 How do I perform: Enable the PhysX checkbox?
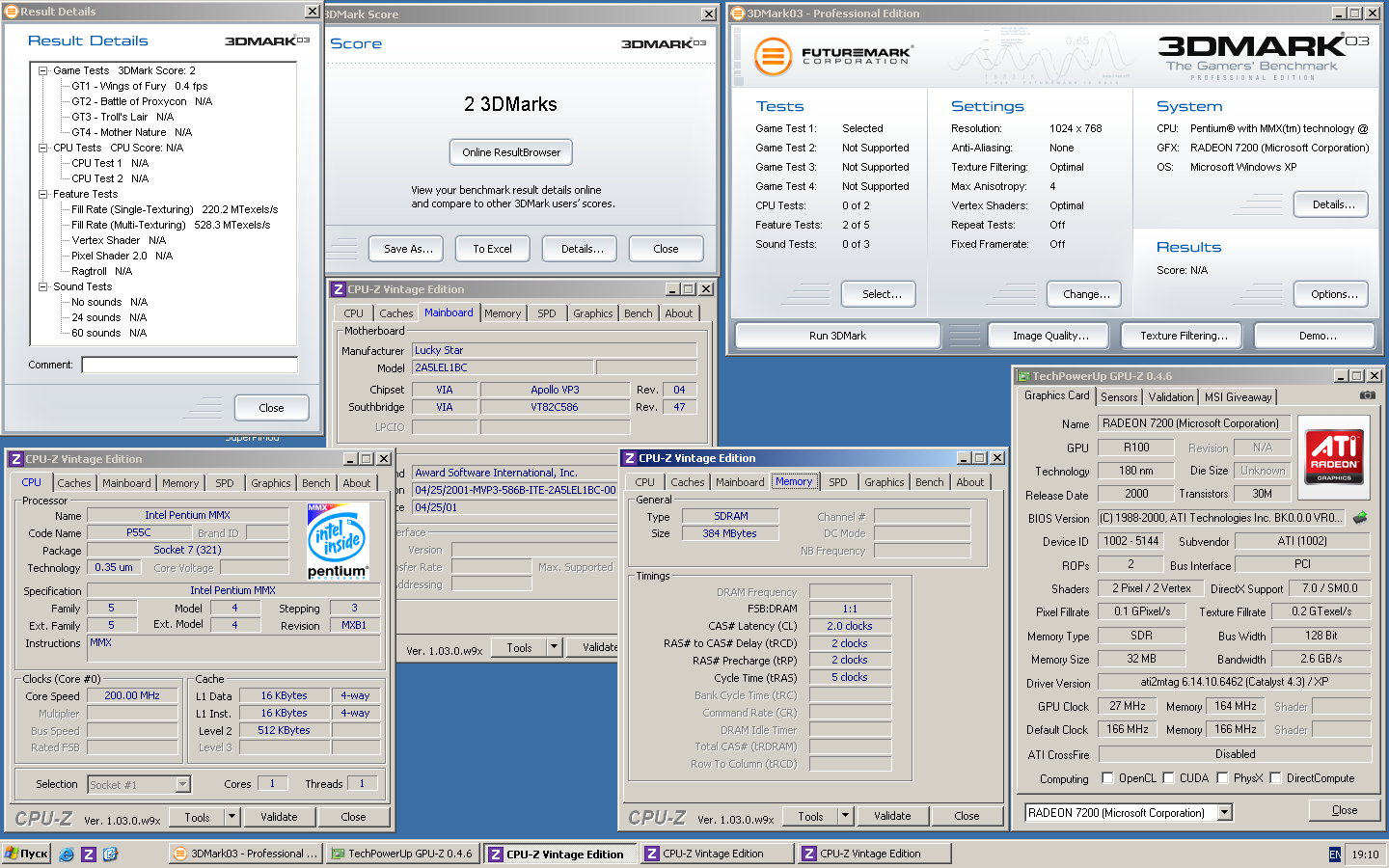[x=1222, y=777]
